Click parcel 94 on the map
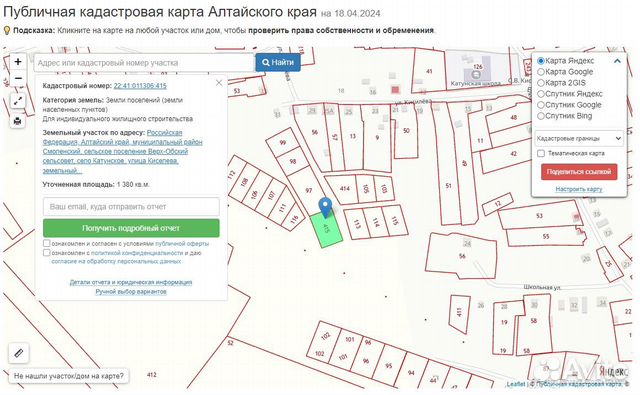This screenshot has width=640, height=395. click(x=411, y=373)
